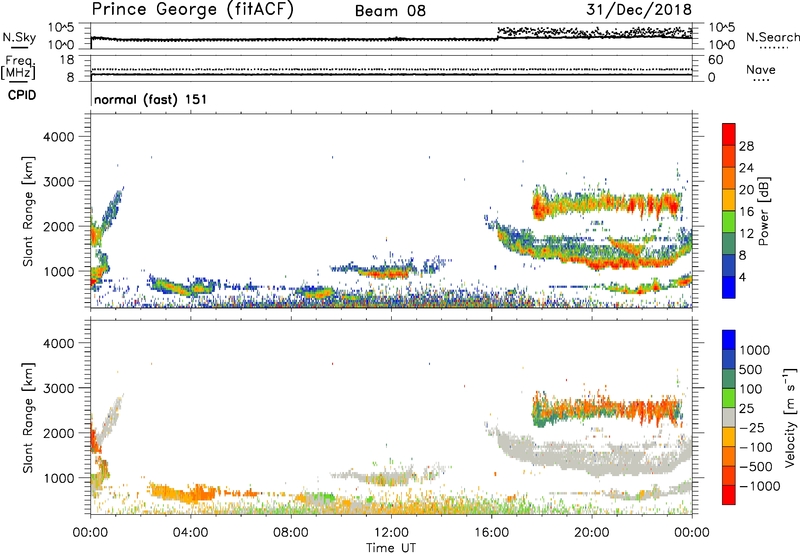Click the 04:00 time tick label
The height and width of the screenshot is (554, 800).
(190, 533)
